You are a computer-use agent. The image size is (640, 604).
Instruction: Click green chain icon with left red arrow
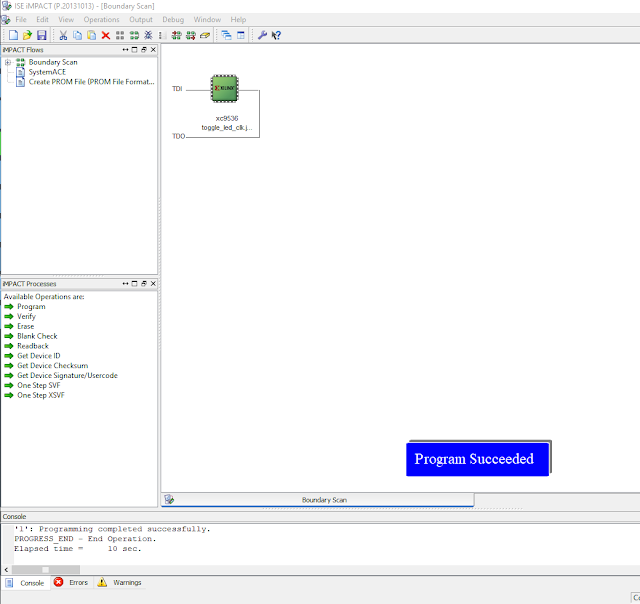(x=176, y=35)
